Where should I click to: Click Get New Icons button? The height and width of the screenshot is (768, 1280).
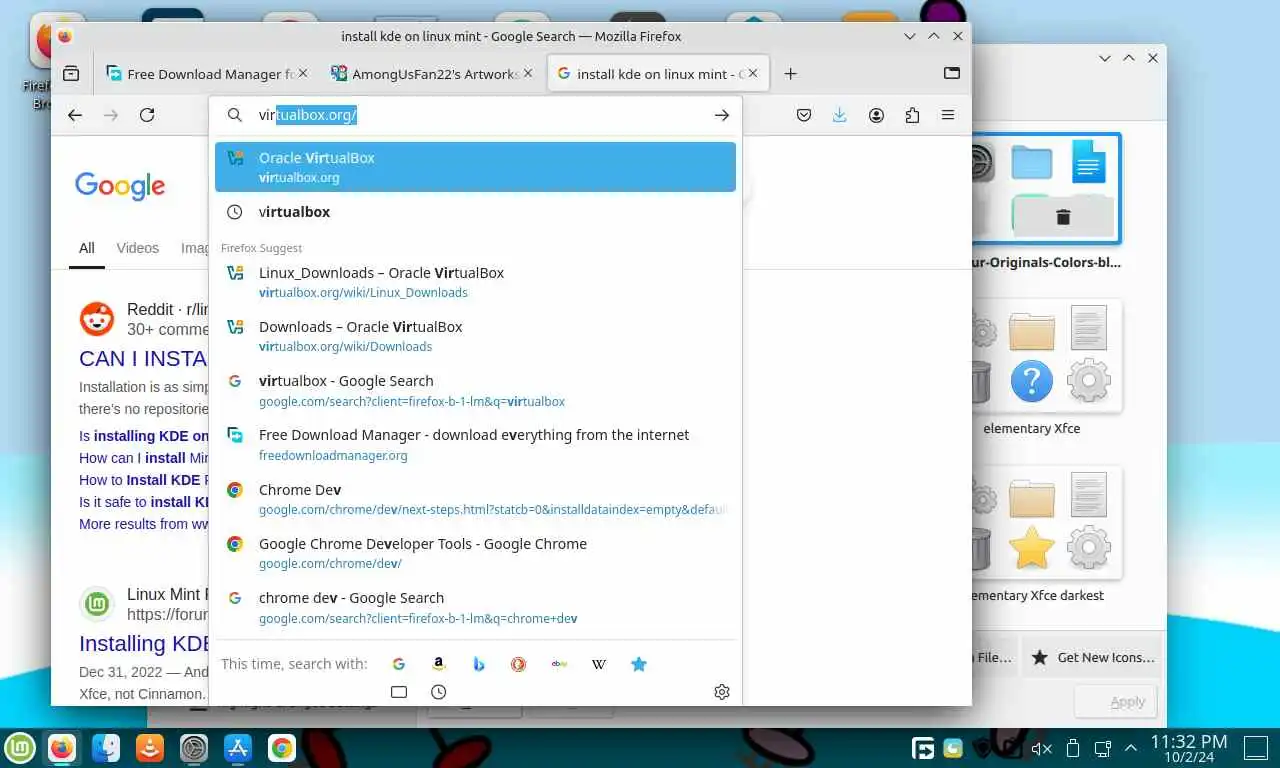pyautogui.click(x=1095, y=657)
